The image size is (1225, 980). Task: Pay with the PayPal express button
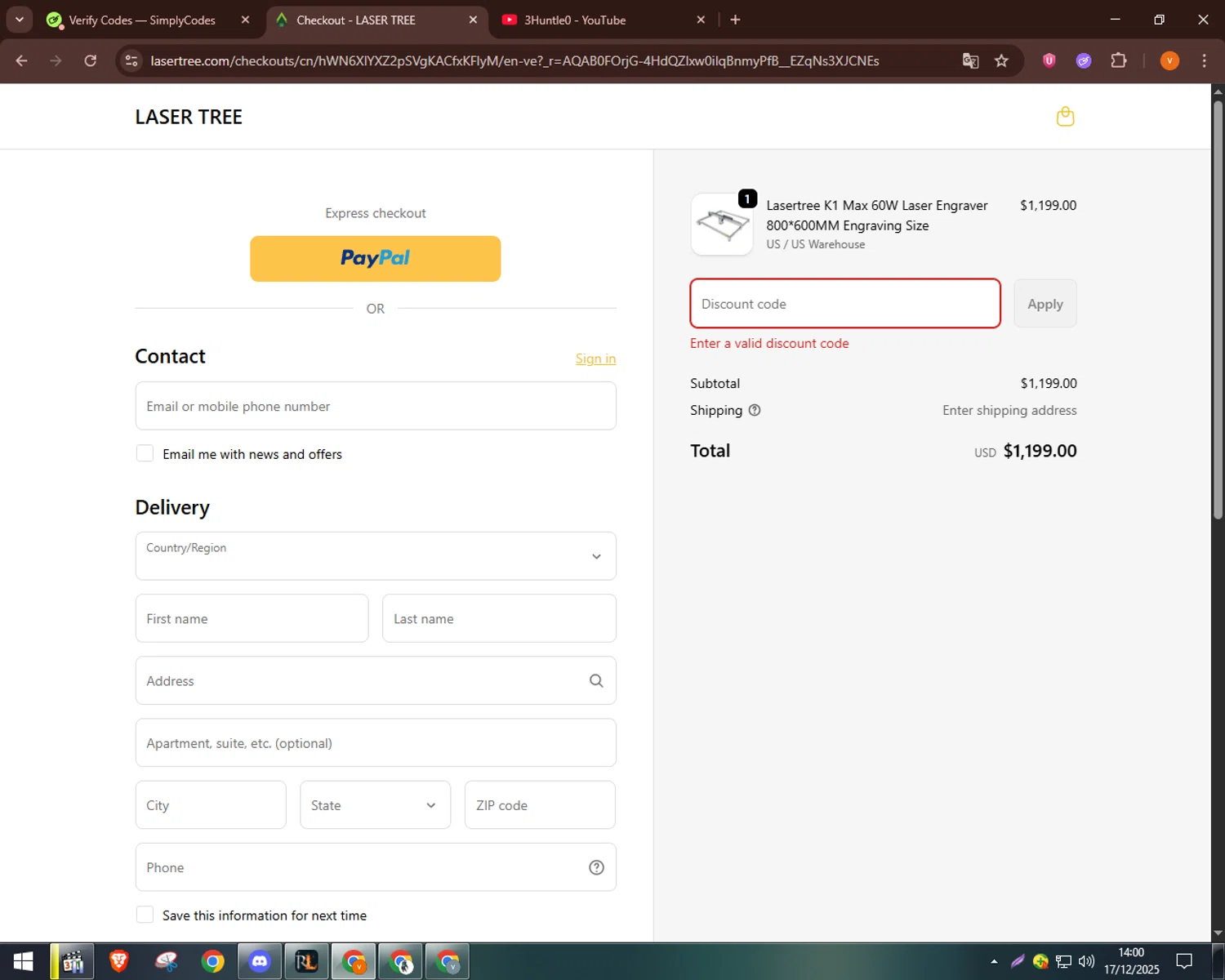pos(375,259)
